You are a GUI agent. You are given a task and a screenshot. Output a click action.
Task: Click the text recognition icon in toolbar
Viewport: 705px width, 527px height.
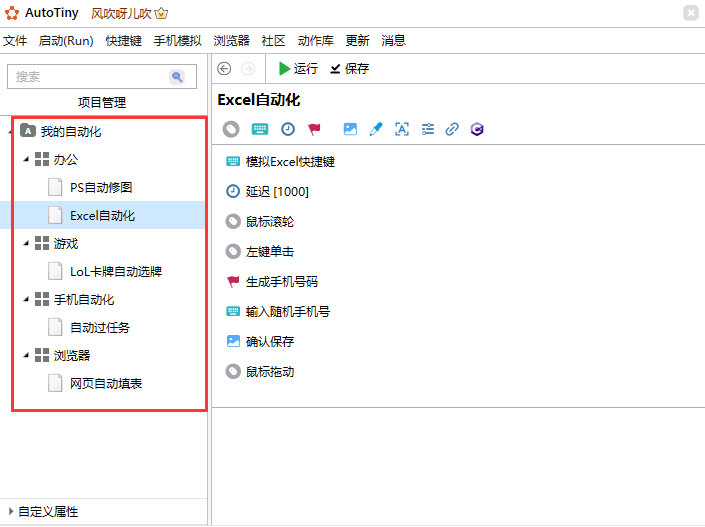[x=402, y=129]
